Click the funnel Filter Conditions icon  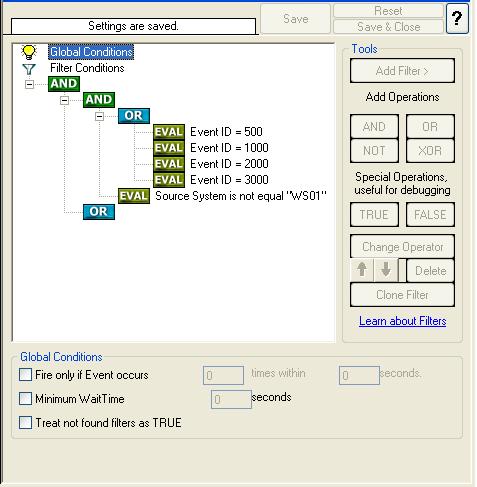tap(29, 69)
